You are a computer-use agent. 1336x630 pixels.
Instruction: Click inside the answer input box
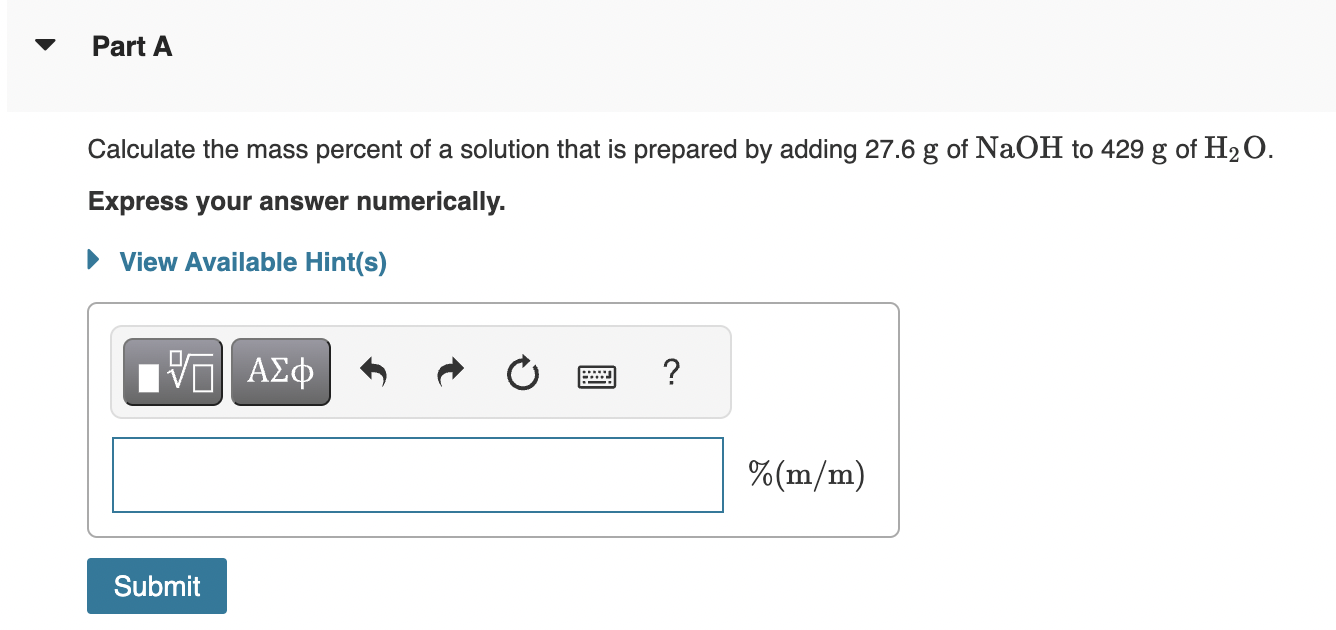click(417, 475)
